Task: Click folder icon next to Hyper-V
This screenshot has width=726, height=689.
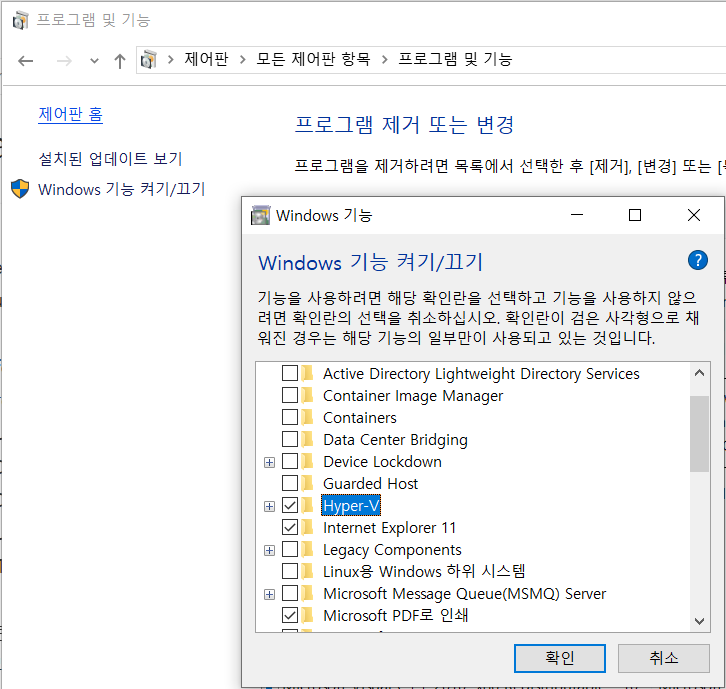Action: pyautogui.click(x=307, y=505)
